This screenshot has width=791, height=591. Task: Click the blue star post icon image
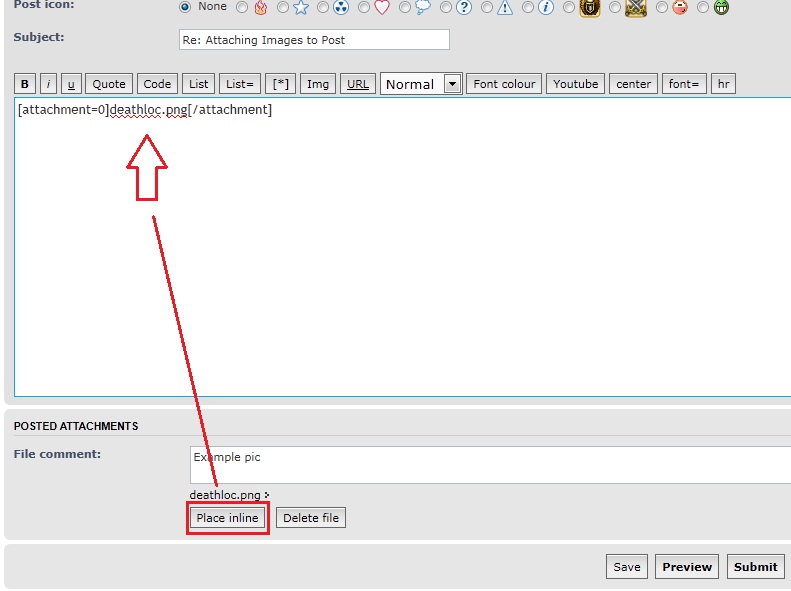coord(301,7)
